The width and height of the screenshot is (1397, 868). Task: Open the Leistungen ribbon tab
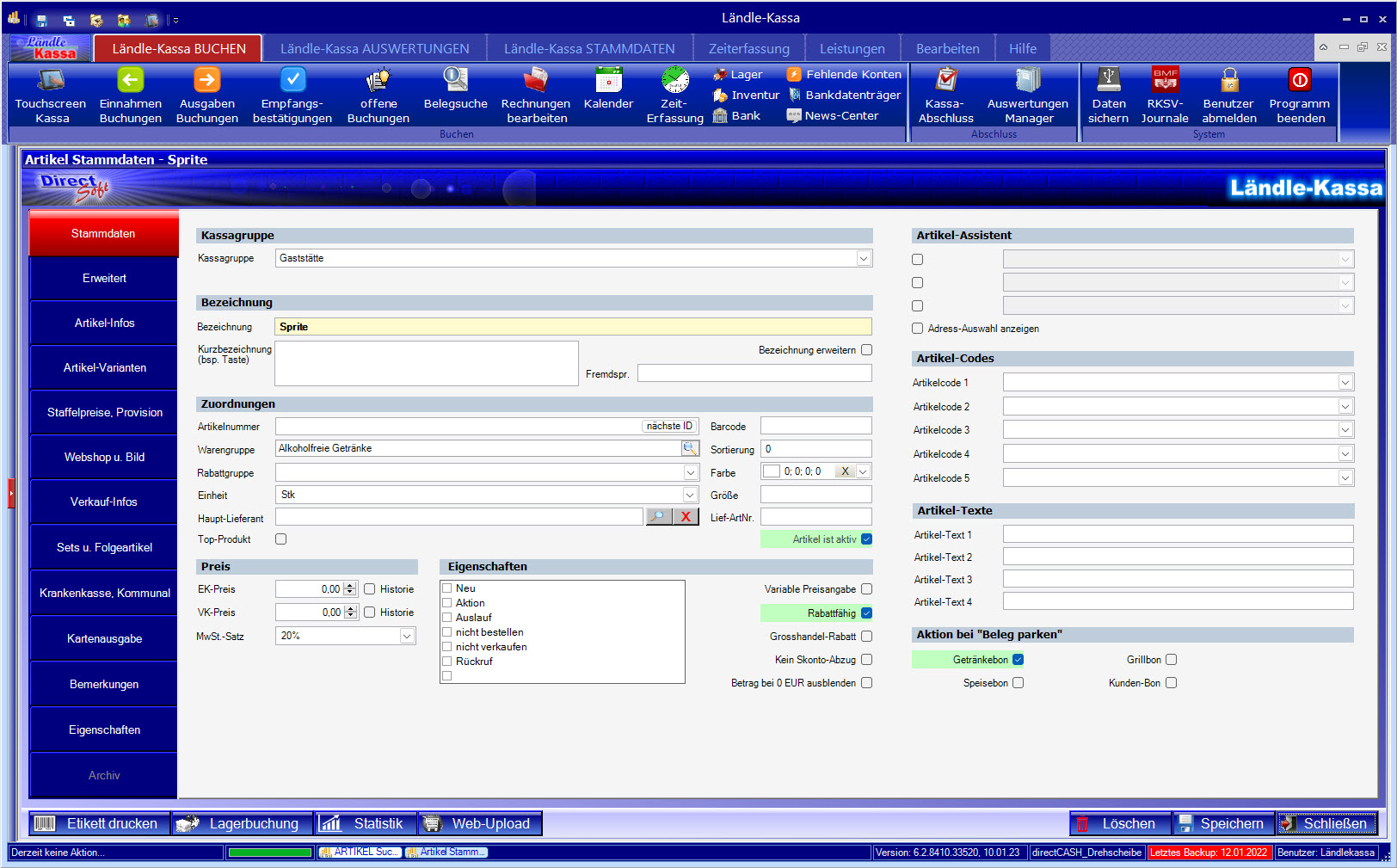(x=852, y=49)
